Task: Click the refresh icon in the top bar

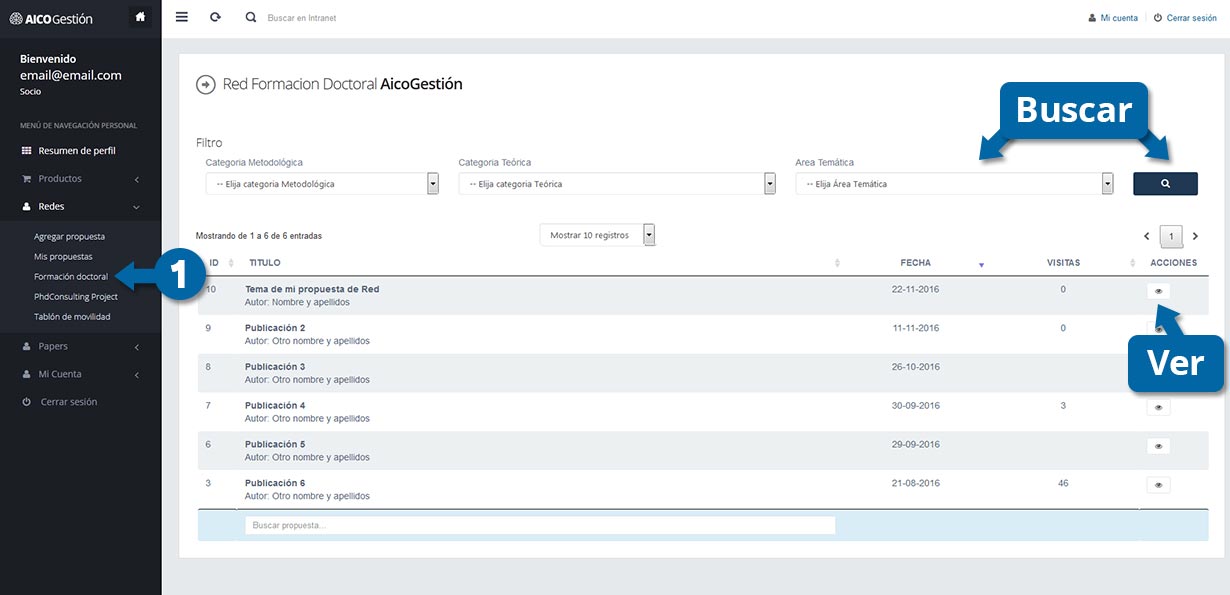Action: click(215, 17)
